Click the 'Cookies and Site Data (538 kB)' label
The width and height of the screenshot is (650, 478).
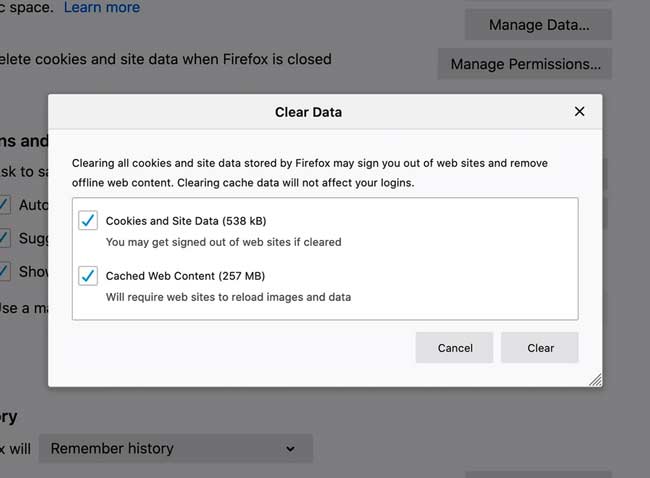(x=186, y=221)
